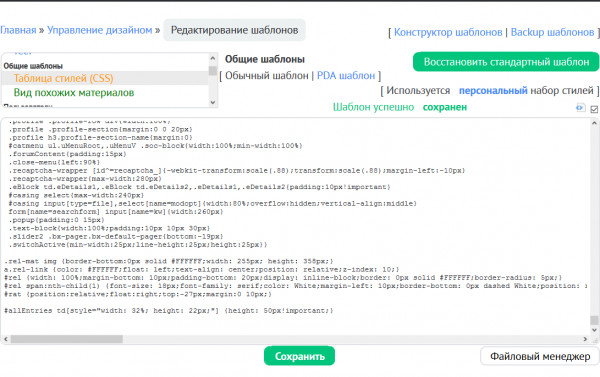The height and width of the screenshot is (377, 600).
Task: Click the .forumContent CSS line
Action: tap(67, 154)
